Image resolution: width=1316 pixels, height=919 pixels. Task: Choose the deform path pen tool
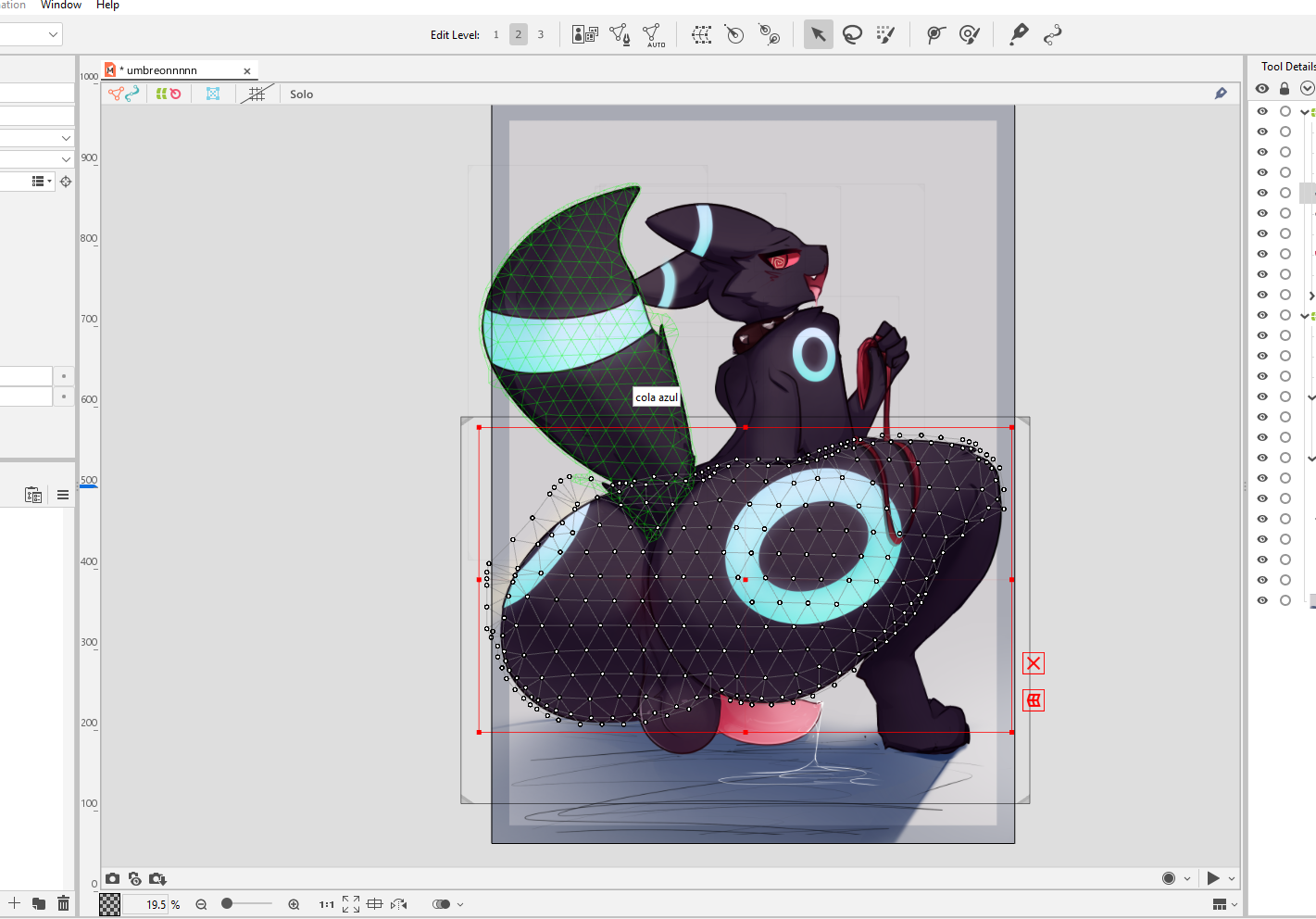point(1019,35)
